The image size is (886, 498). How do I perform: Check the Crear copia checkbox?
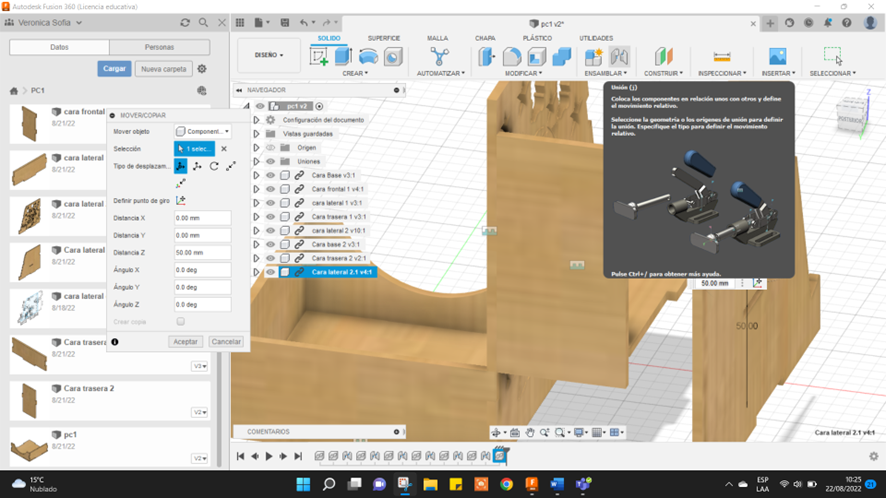181,322
